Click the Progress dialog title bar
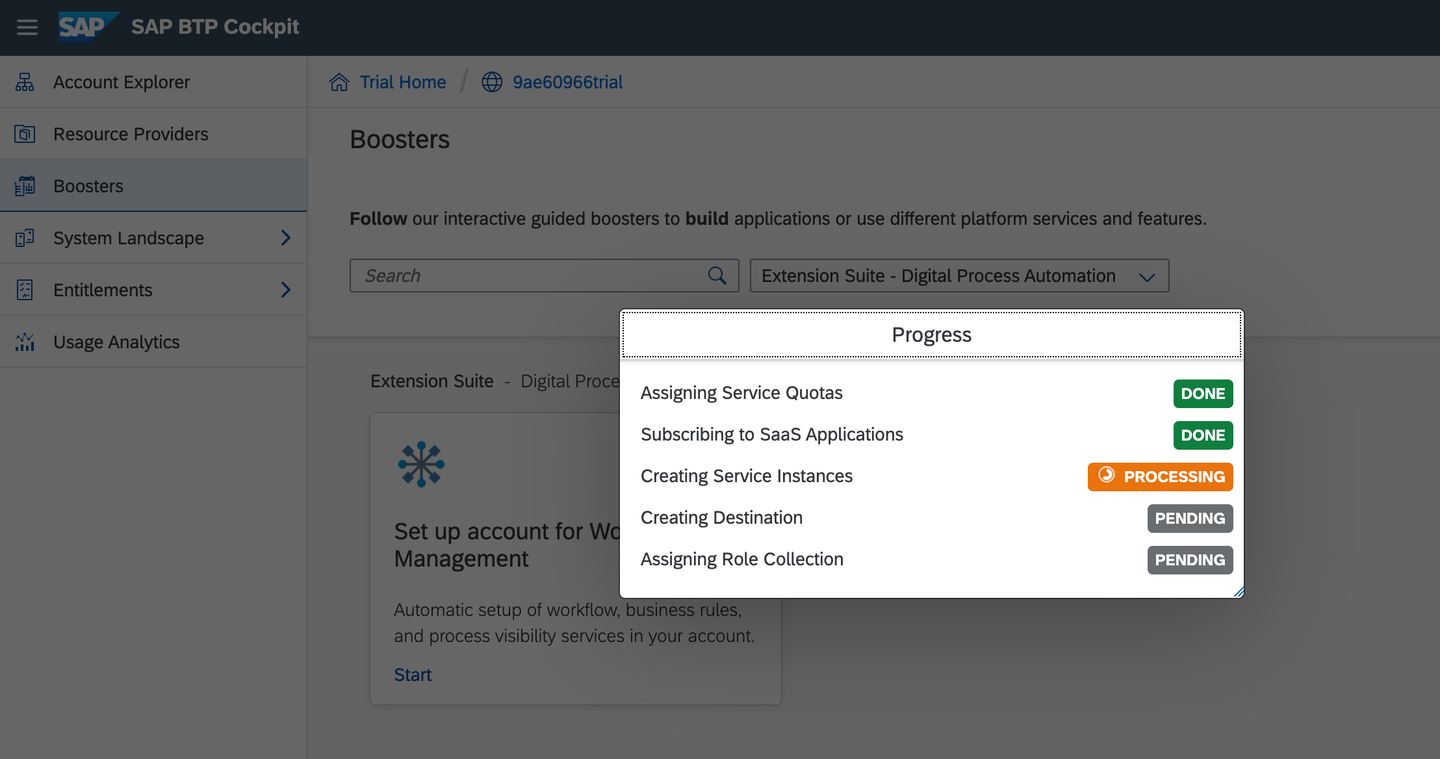Image resolution: width=1440 pixels, height=759 pixels. (x=932, y=335)
